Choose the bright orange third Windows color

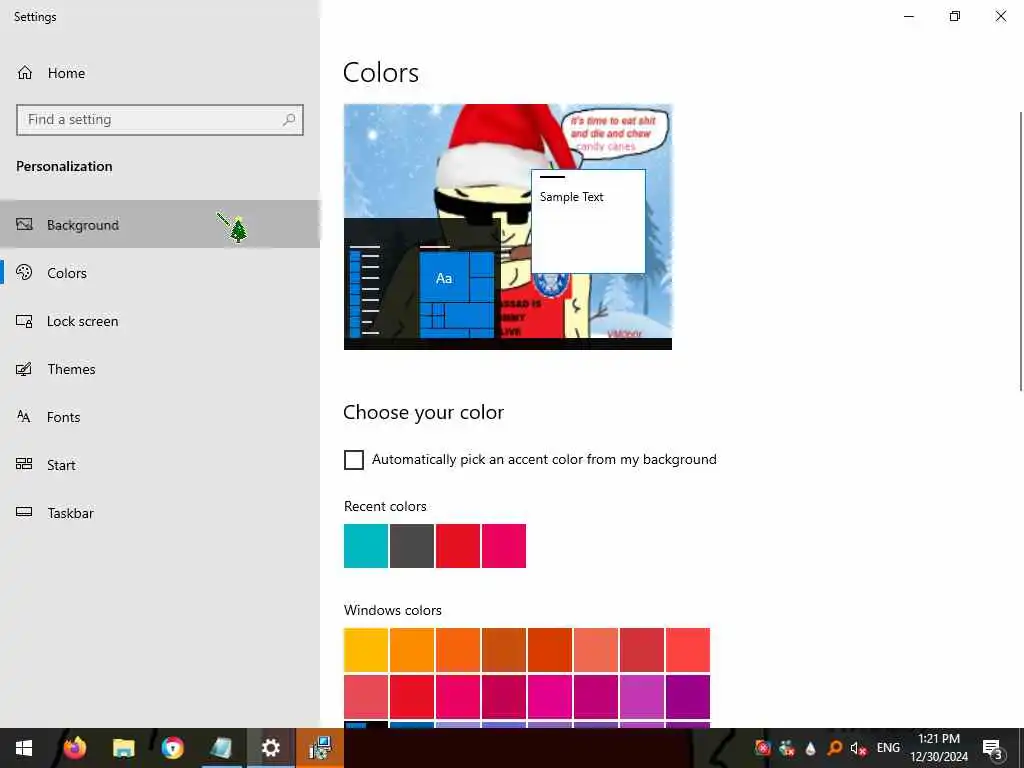458,650
